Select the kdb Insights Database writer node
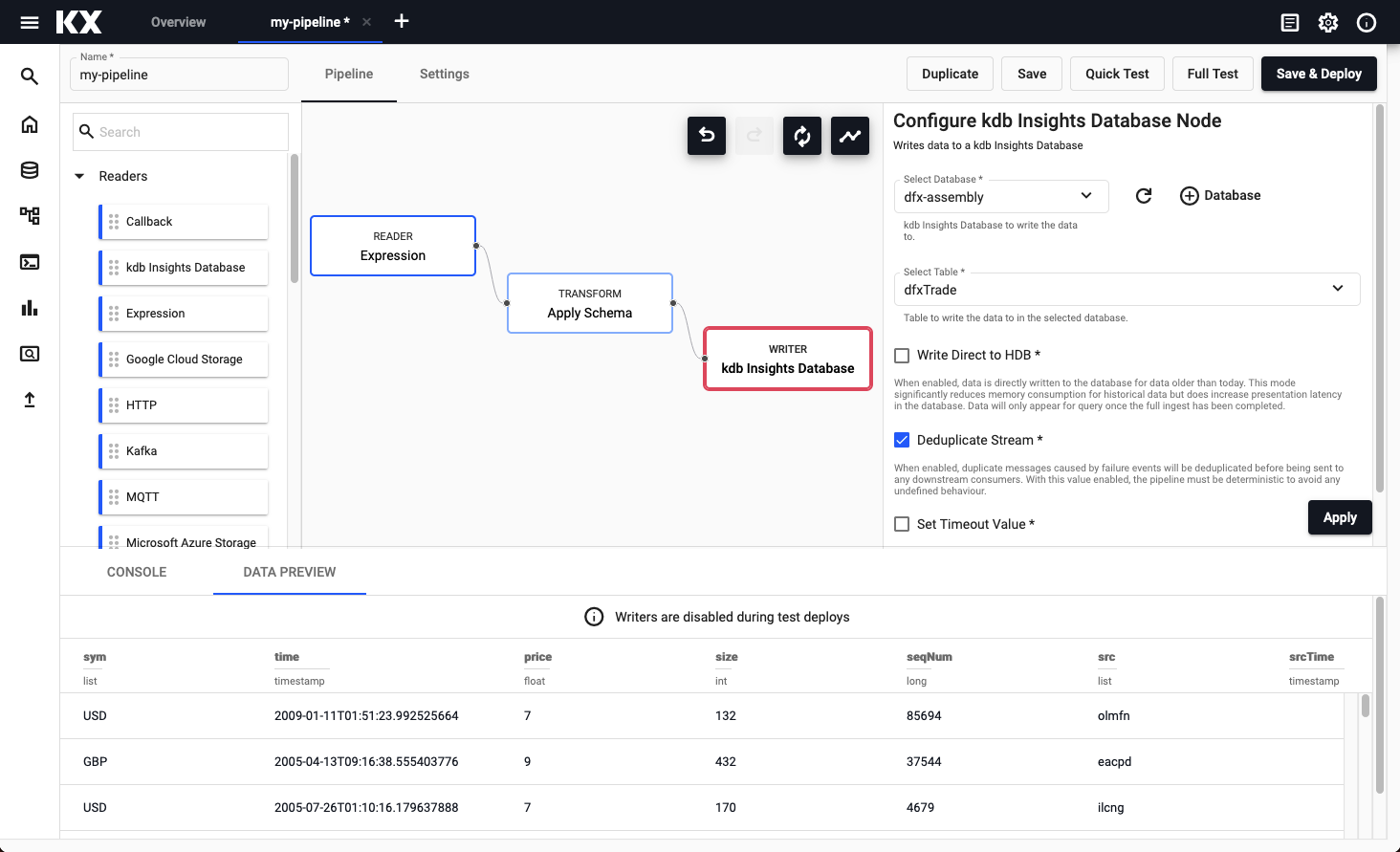Image resolution: width=1400 pixels, height=852 pixels. tap(788, 359)
